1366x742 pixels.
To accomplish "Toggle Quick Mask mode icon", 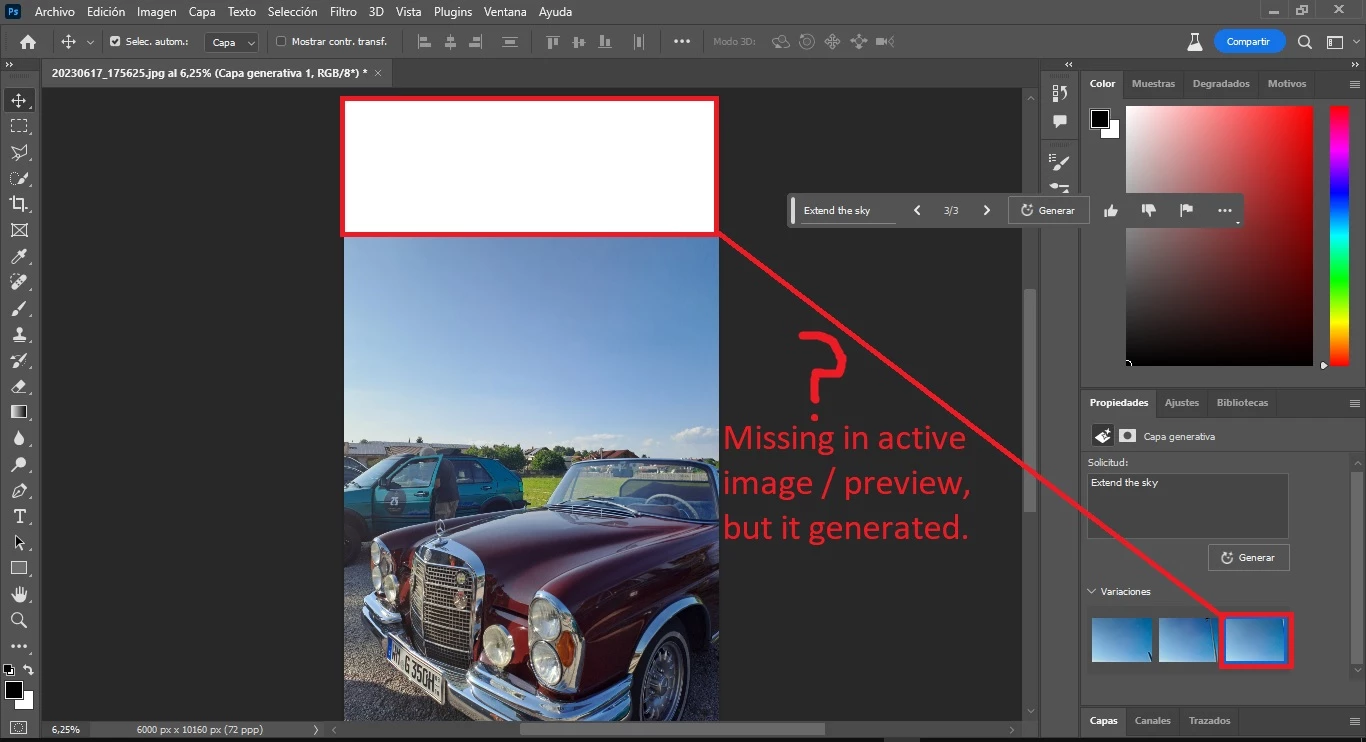I will pos(19,727).
